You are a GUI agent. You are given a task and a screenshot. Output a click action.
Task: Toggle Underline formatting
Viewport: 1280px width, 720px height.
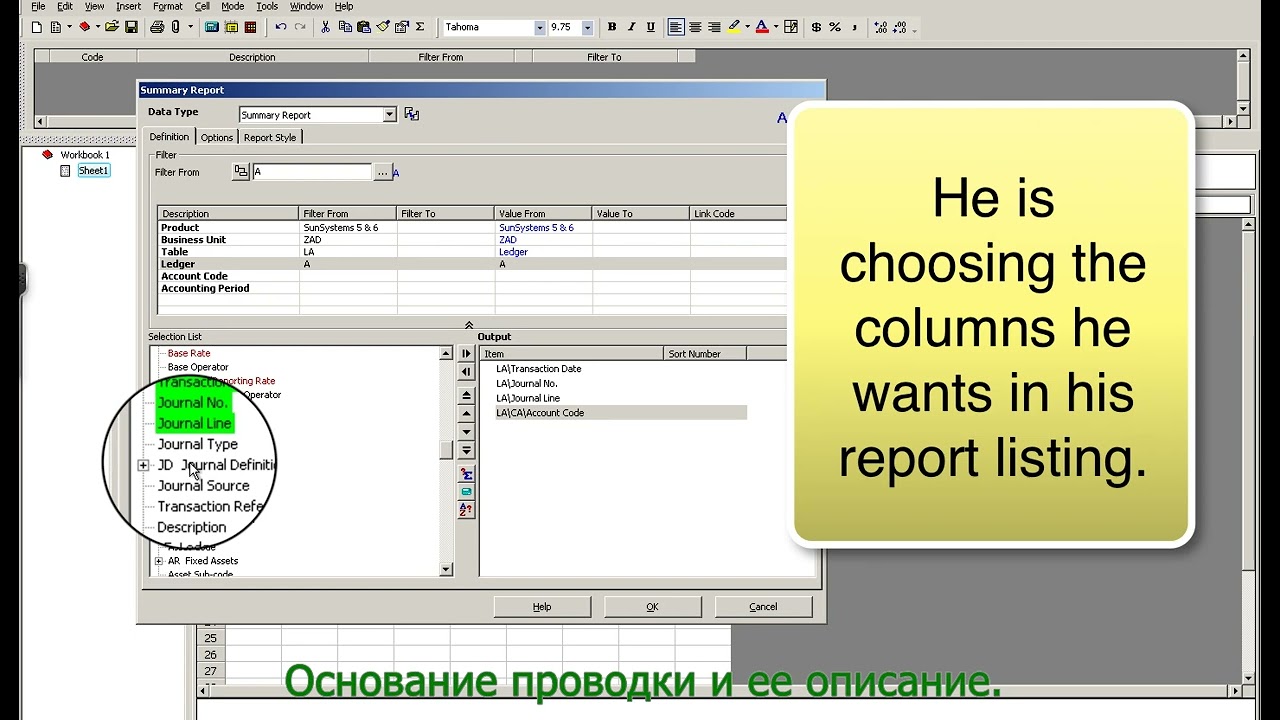pos(651,27)
